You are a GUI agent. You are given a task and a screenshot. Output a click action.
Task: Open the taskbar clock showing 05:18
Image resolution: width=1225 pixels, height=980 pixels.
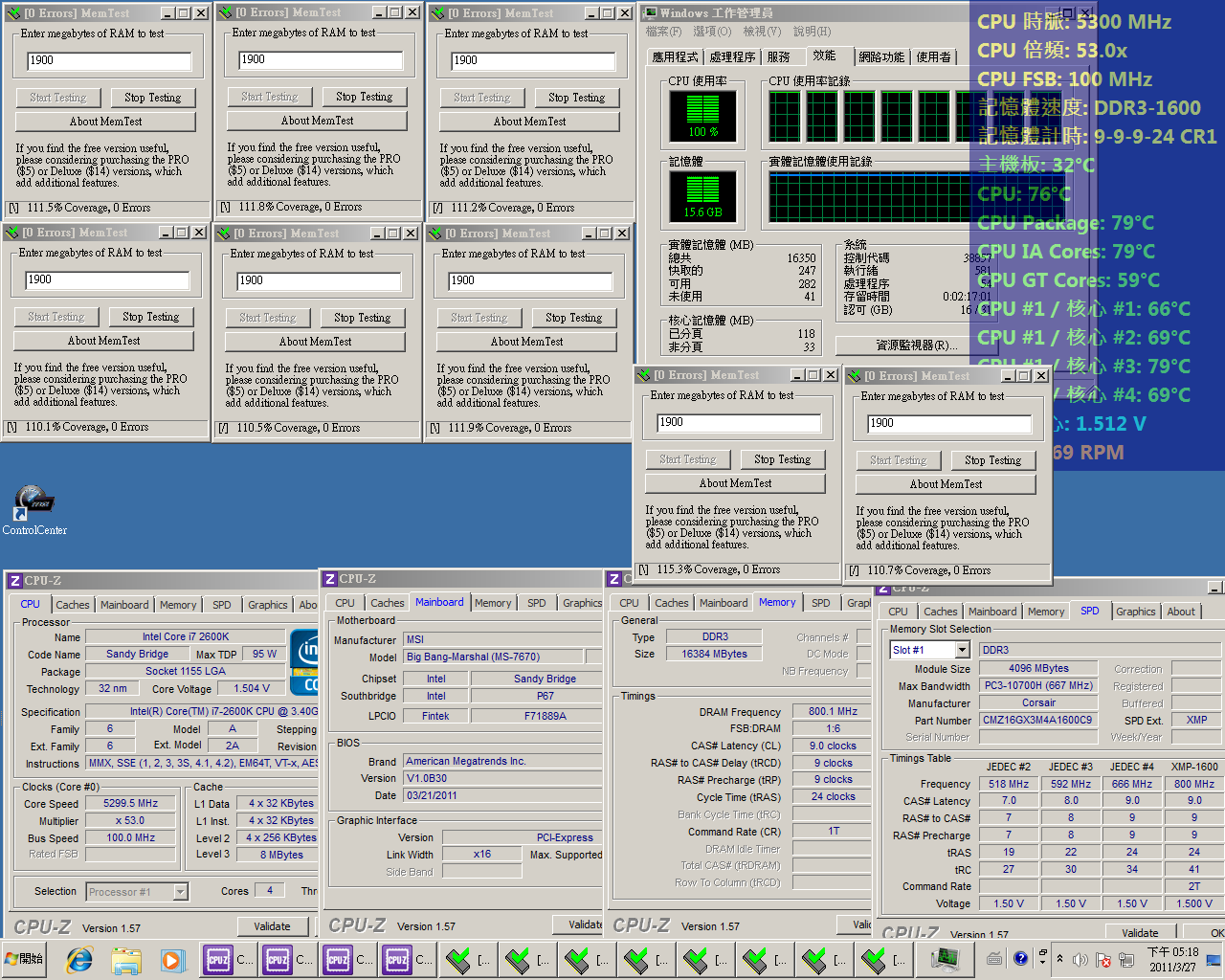tap(1172, 959)
